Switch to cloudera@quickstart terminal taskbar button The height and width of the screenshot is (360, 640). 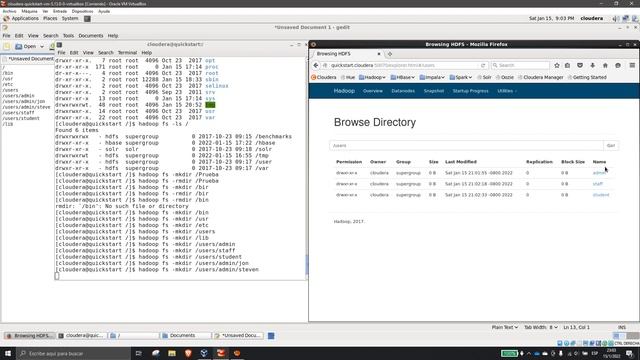[x=82, y=336]
